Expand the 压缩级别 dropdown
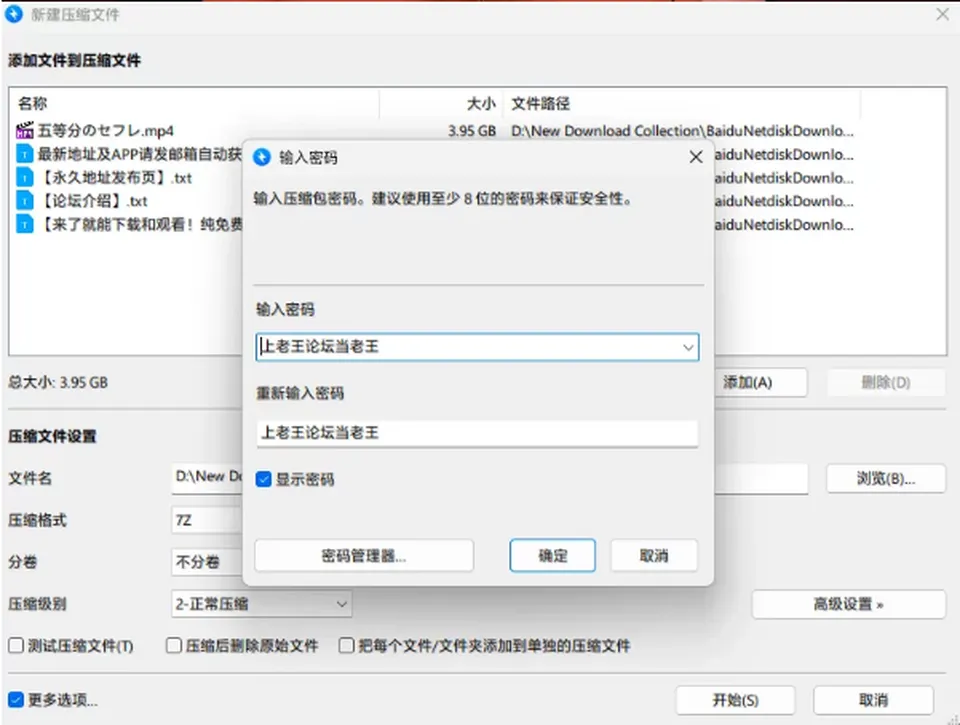Image resolution: width=960 pixels, height=725 pixels. 342,604
